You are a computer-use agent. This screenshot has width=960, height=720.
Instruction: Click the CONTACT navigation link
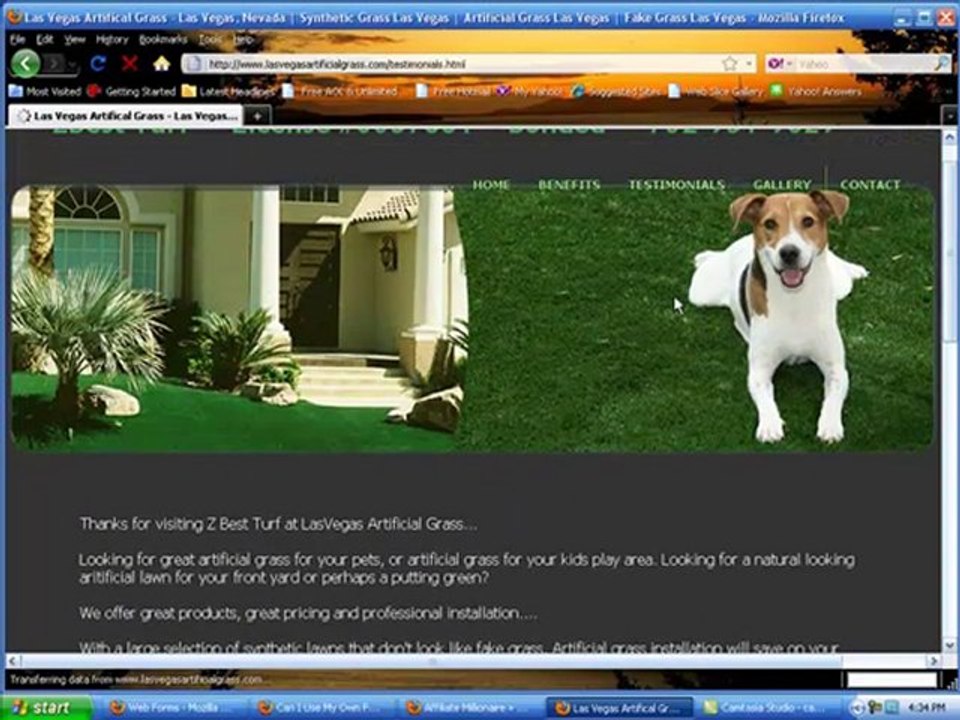pyautogui.click(x=870, y=184)
